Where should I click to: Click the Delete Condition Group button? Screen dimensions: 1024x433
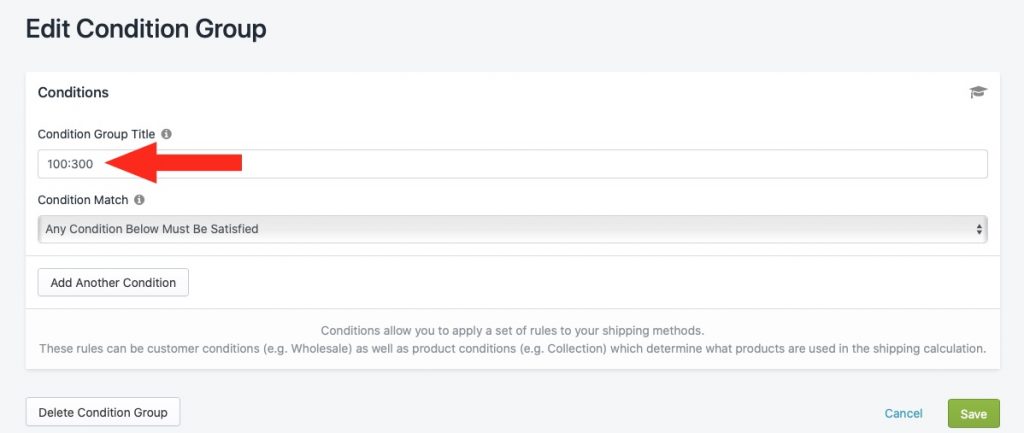103,413
